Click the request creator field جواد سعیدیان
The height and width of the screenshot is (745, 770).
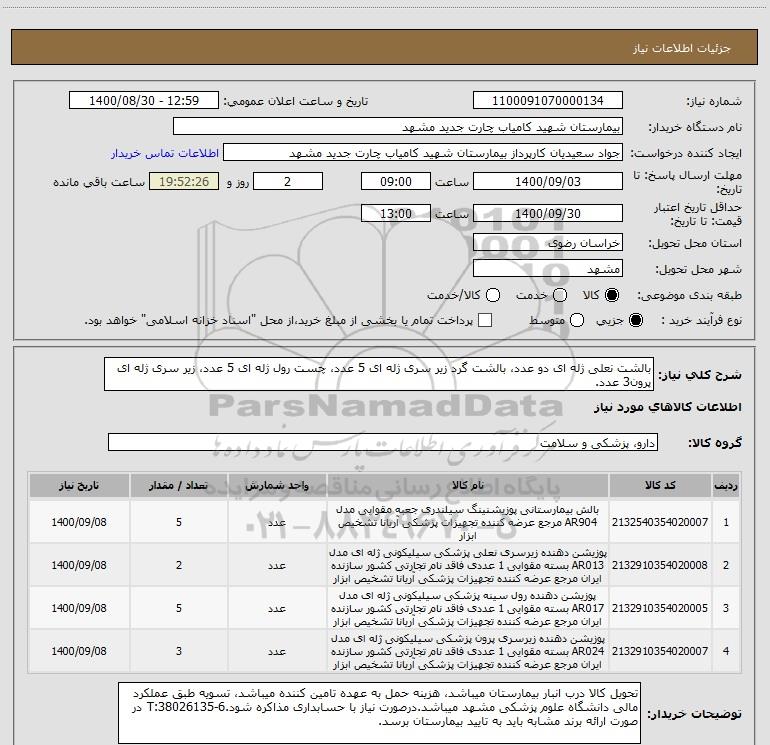tap(423, 153)
